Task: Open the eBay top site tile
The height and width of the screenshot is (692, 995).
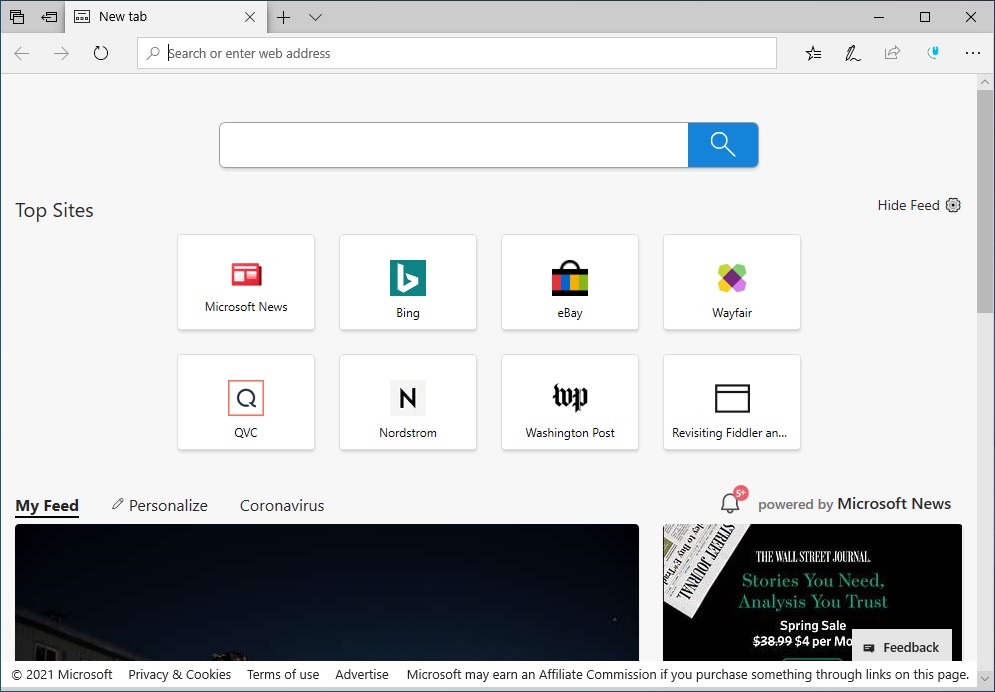Action: click(x=570, y=282)
